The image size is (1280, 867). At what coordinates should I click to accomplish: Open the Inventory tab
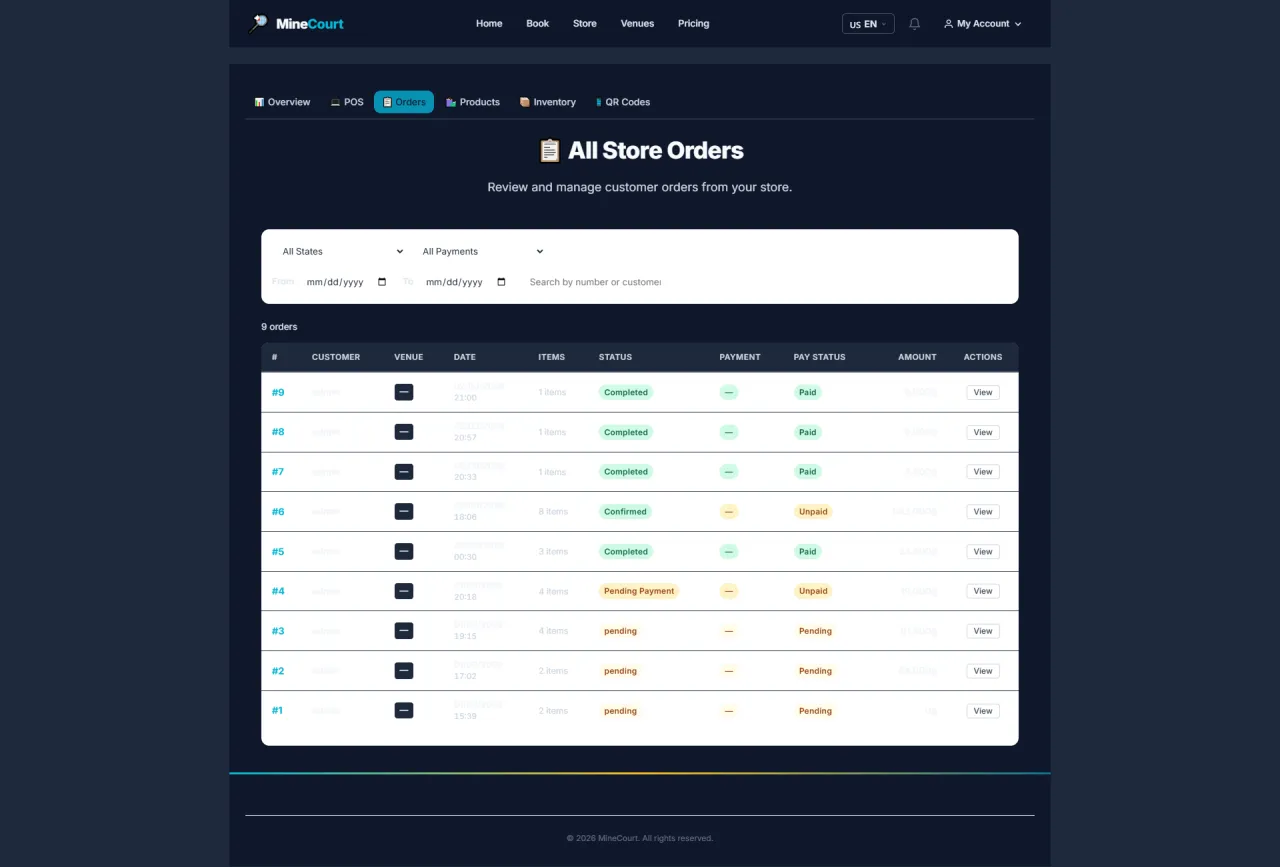tap(547, 102)
